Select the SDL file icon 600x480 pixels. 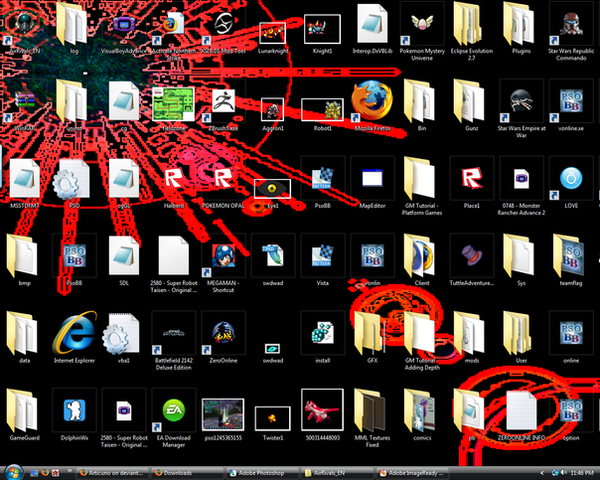point(124,256)
